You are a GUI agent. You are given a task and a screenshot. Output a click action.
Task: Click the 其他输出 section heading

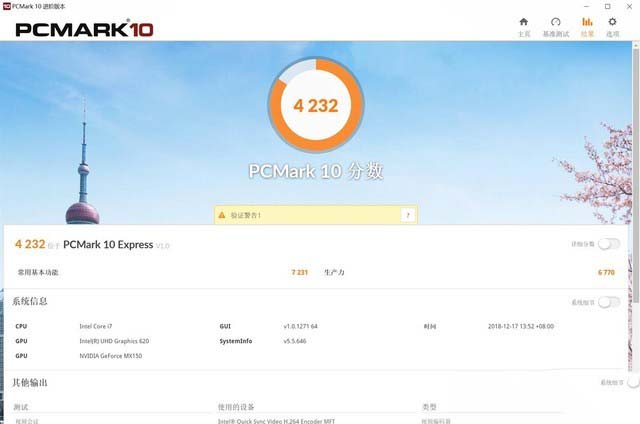click(x=29, y=382)
